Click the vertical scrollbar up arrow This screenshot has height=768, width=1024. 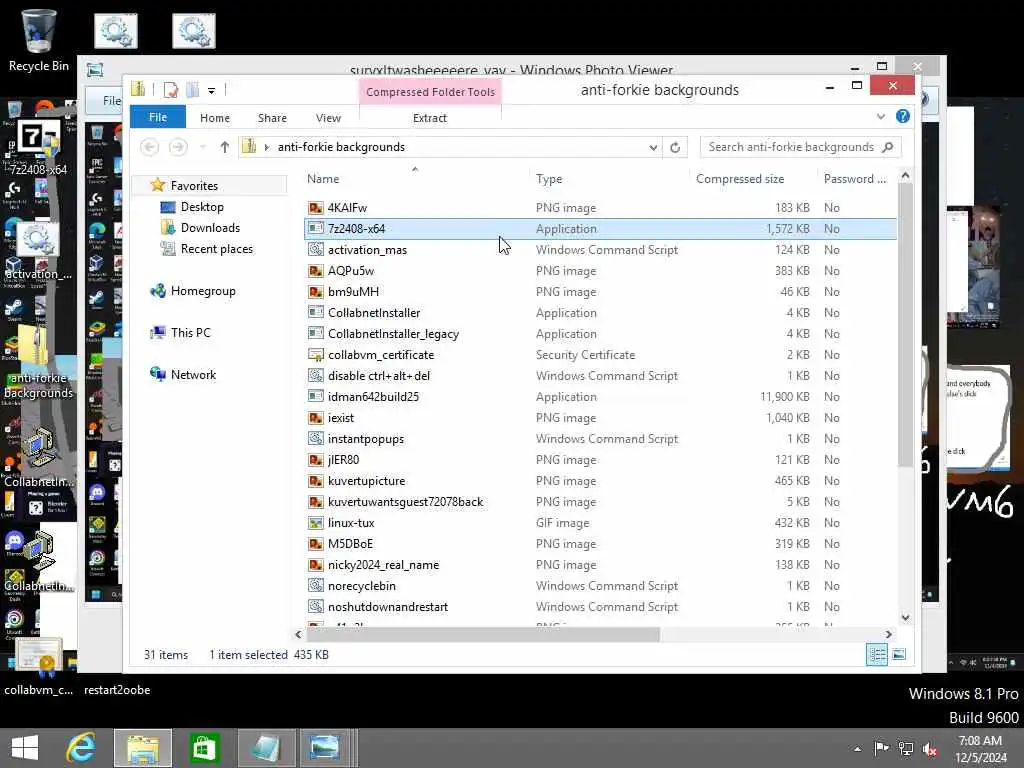coord(905,175)
